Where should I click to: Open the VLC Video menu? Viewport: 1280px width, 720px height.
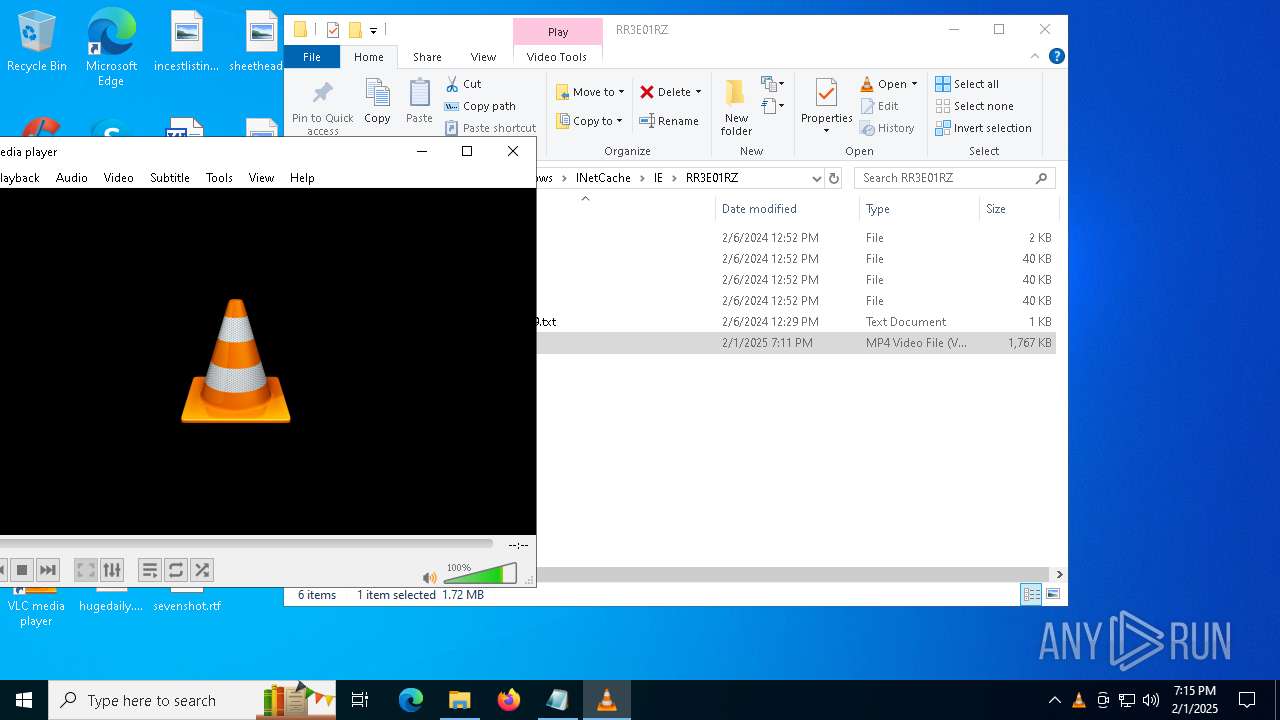coord(118,177)
